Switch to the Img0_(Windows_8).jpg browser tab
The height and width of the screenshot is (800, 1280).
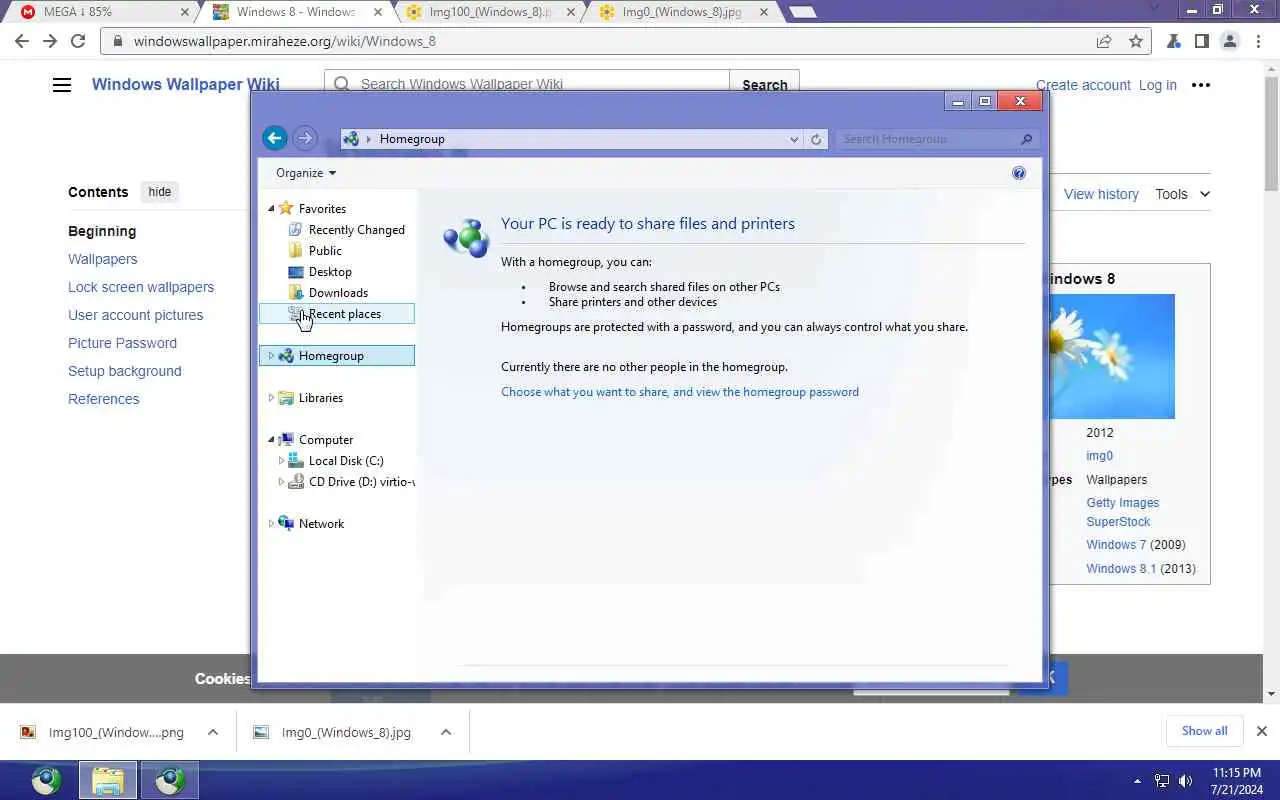click(x=682, y=12)
